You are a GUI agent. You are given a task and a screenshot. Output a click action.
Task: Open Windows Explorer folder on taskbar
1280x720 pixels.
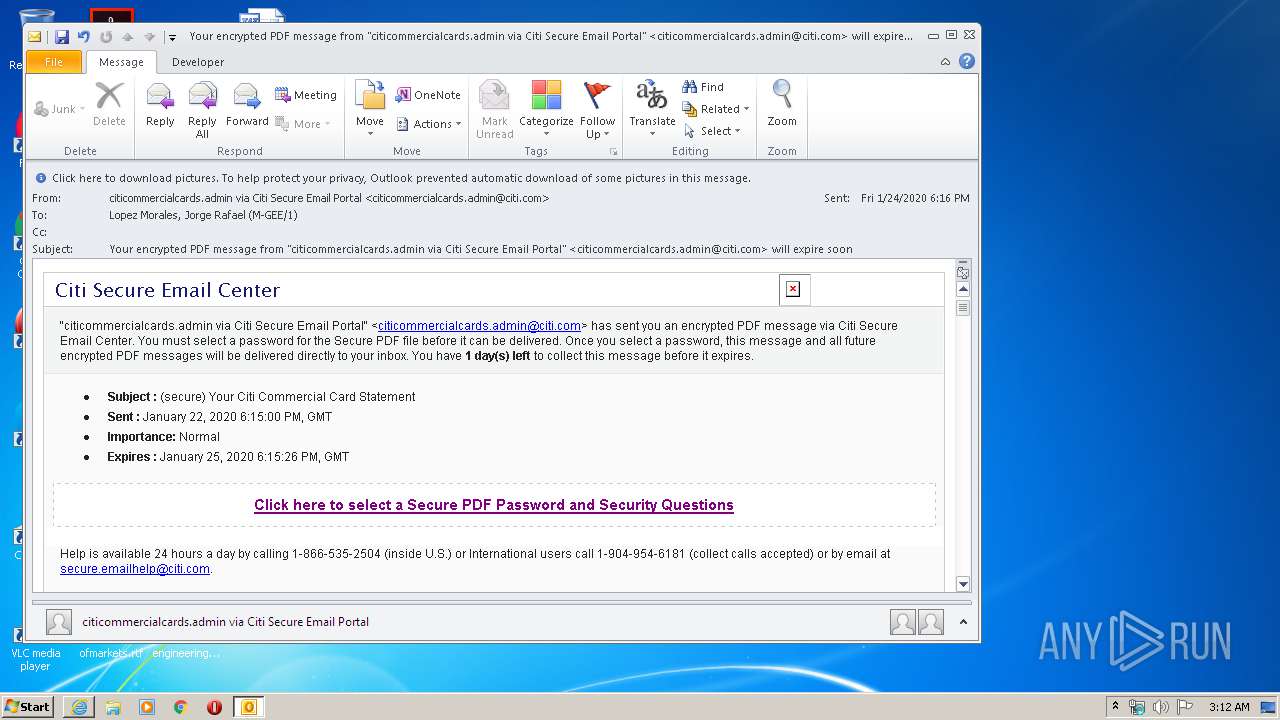(113, 707)
